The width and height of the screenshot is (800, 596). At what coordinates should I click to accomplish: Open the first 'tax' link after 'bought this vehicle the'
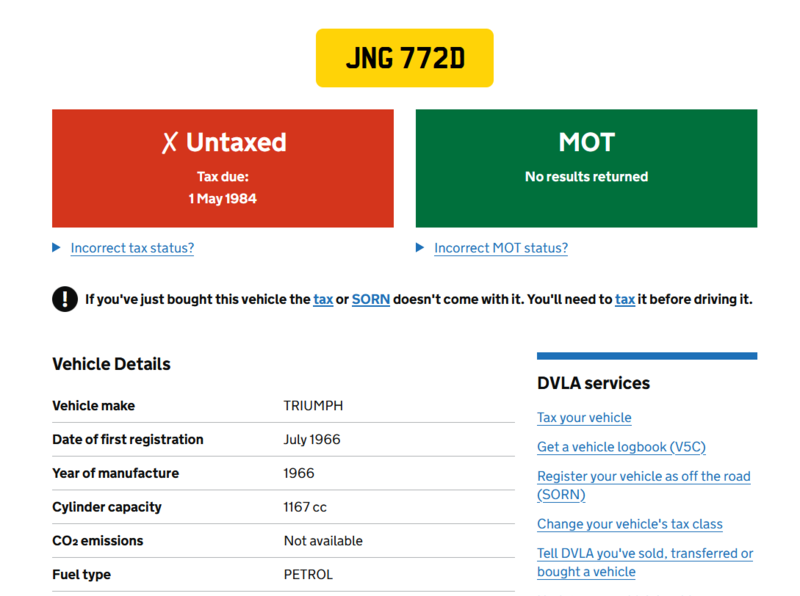[x=323, y=299]
